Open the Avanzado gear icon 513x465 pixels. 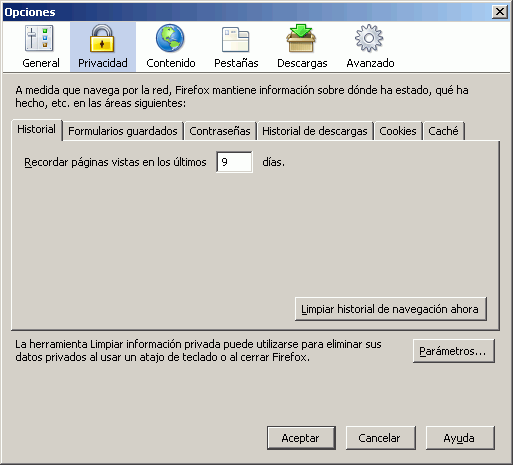[369, 38]
